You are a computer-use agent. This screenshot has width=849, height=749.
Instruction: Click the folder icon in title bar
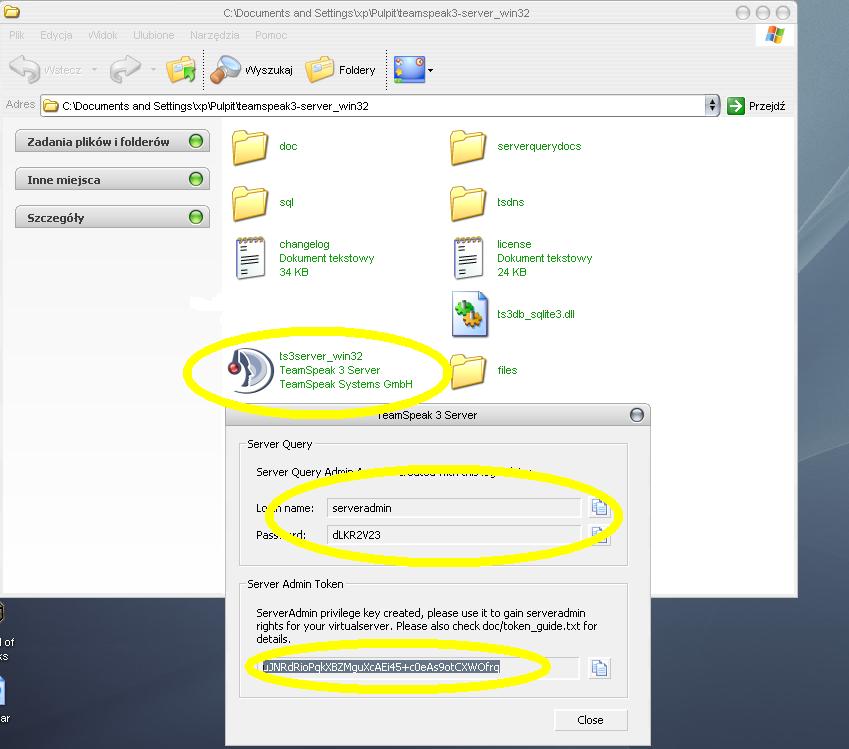coord(12,11)
